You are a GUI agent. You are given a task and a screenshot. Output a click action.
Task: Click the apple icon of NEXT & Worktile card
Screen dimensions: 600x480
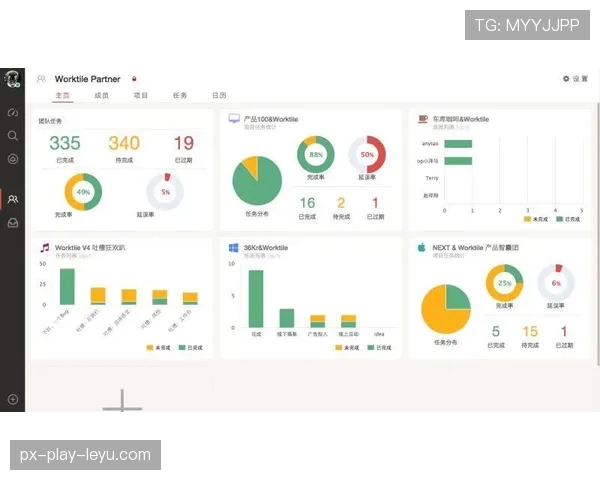(x=422, y=247)
